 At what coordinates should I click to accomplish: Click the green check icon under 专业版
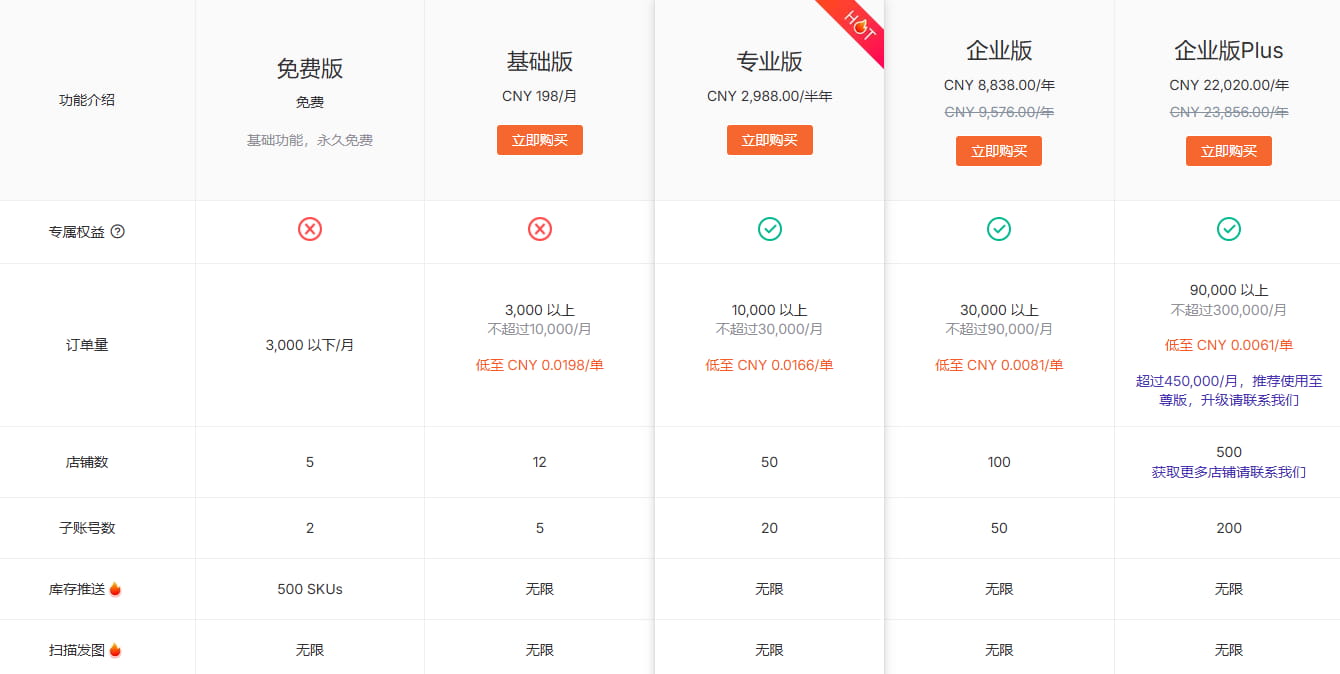point(769,229)
